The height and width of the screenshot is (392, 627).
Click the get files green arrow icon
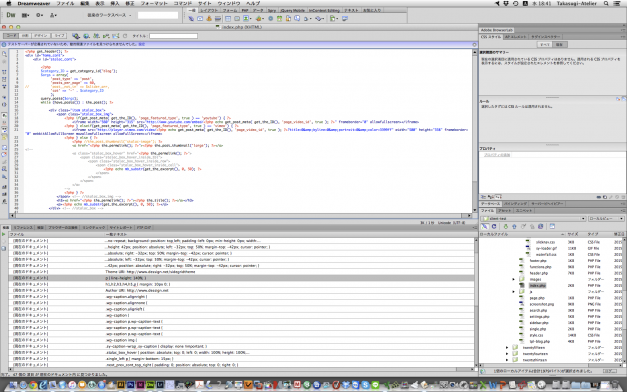(505, 226)
